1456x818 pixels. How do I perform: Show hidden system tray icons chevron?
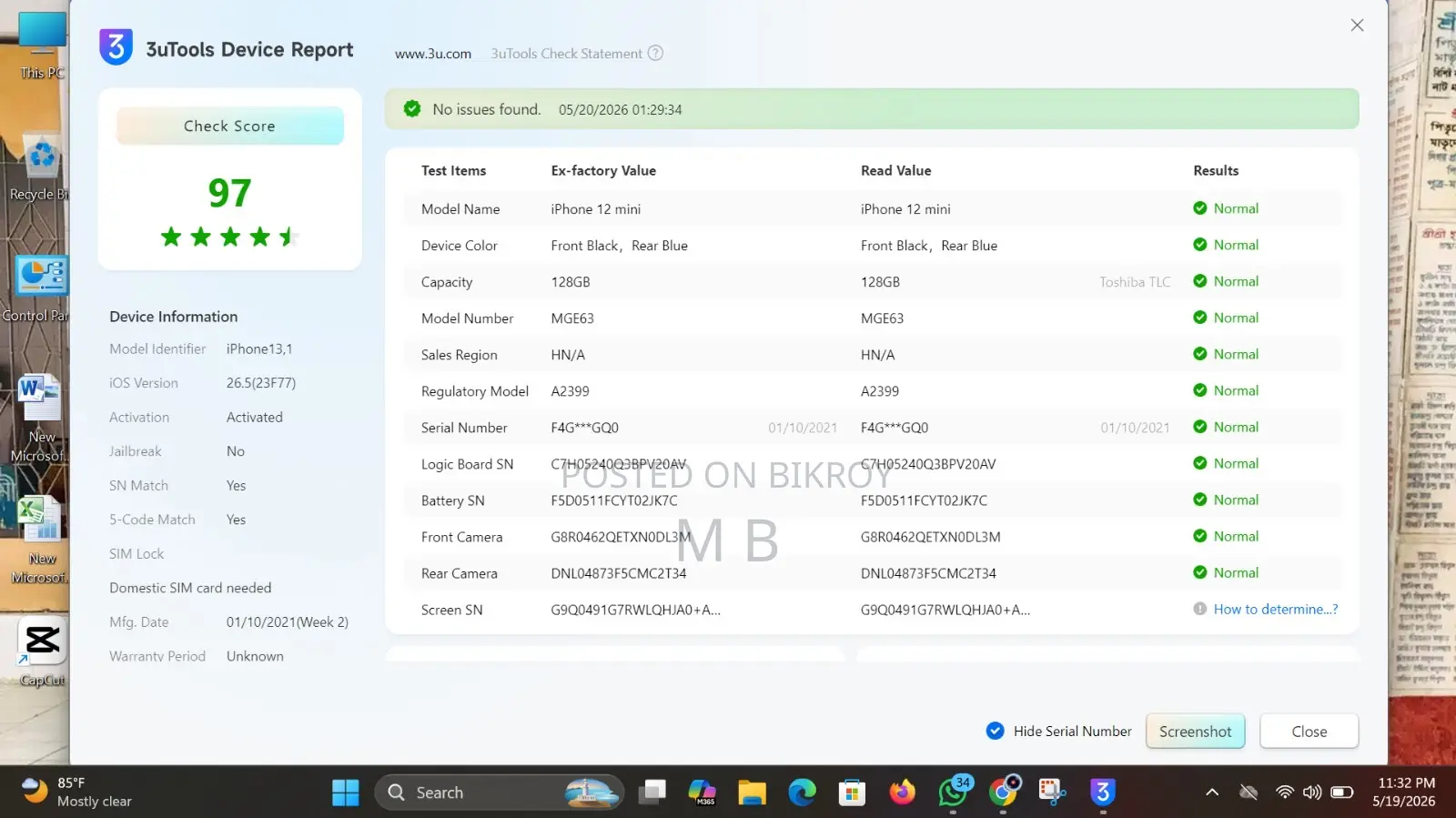pyautogui.click(x=1212, y=793)
